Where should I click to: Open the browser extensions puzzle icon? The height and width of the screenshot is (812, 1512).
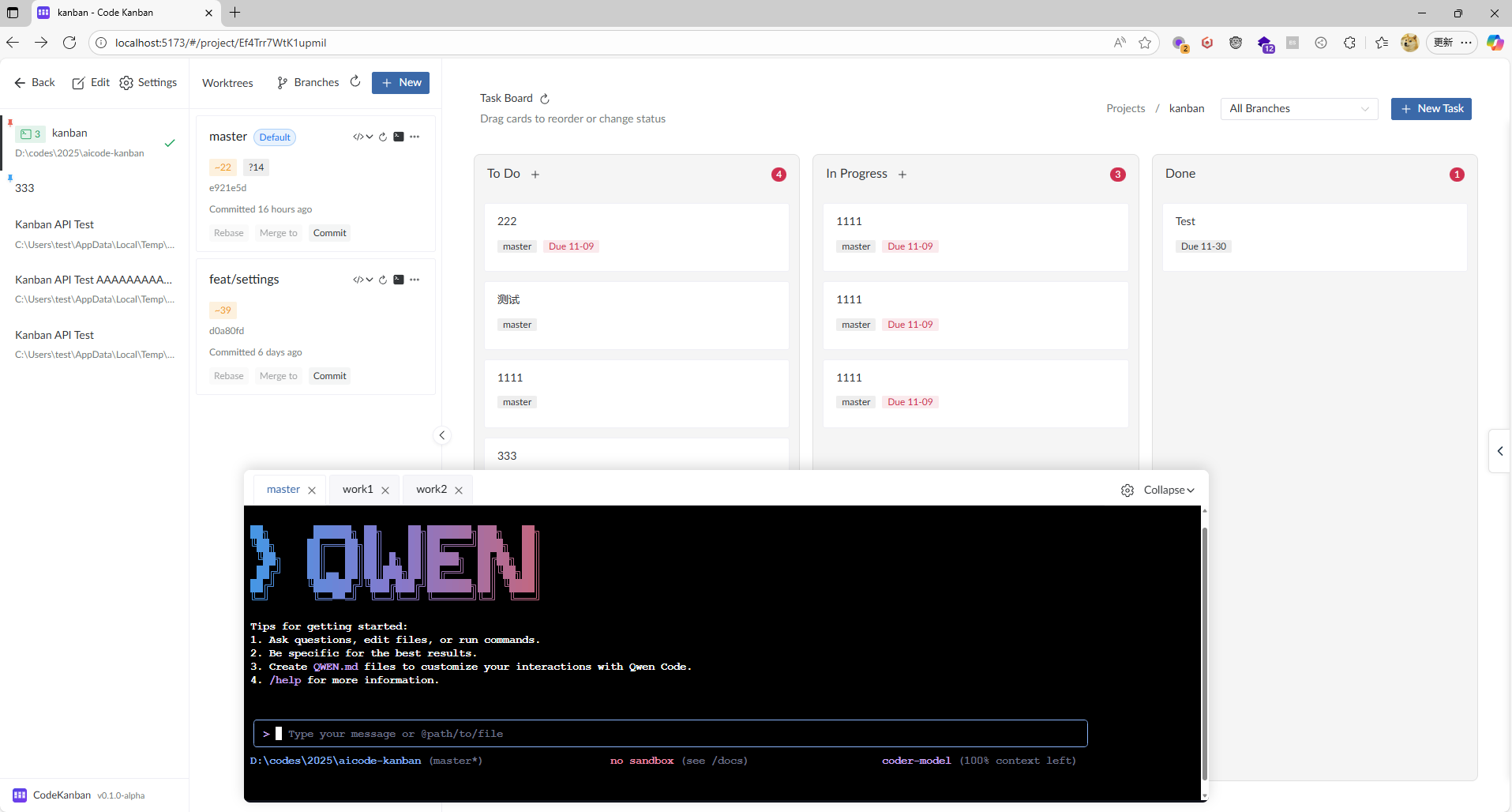point(1349,43)
